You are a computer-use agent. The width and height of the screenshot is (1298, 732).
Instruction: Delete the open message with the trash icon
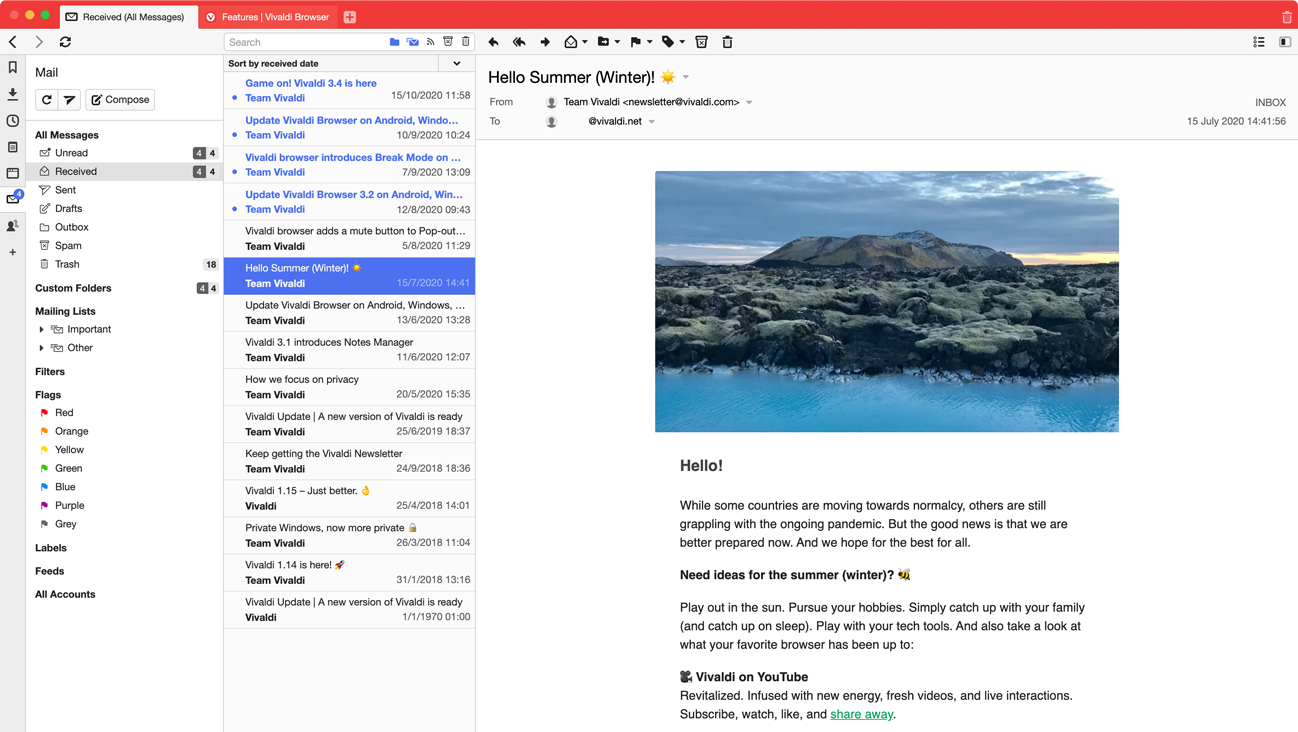coord(727,42)
